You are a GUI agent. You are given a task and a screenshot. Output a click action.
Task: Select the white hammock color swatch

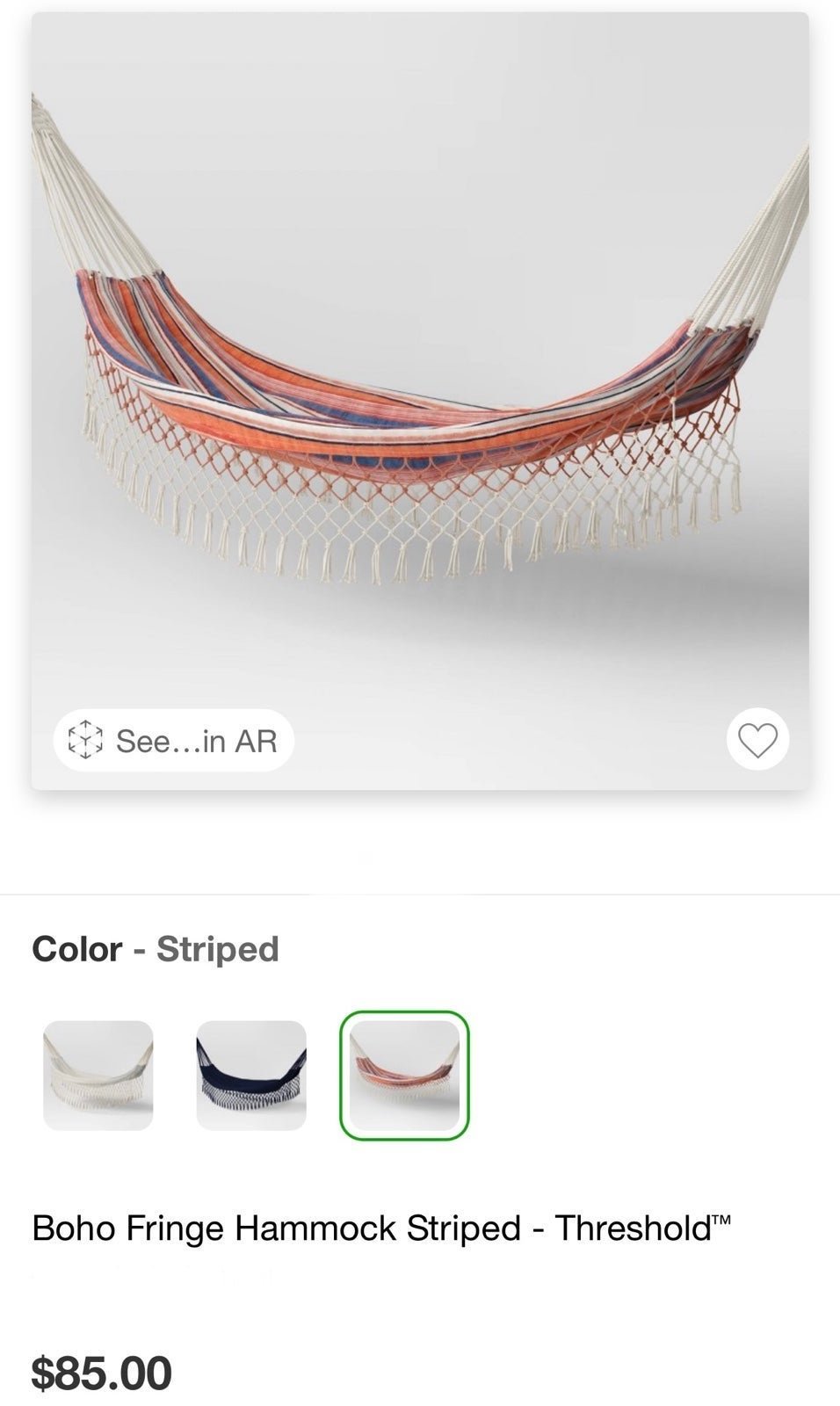point(98,1076)
